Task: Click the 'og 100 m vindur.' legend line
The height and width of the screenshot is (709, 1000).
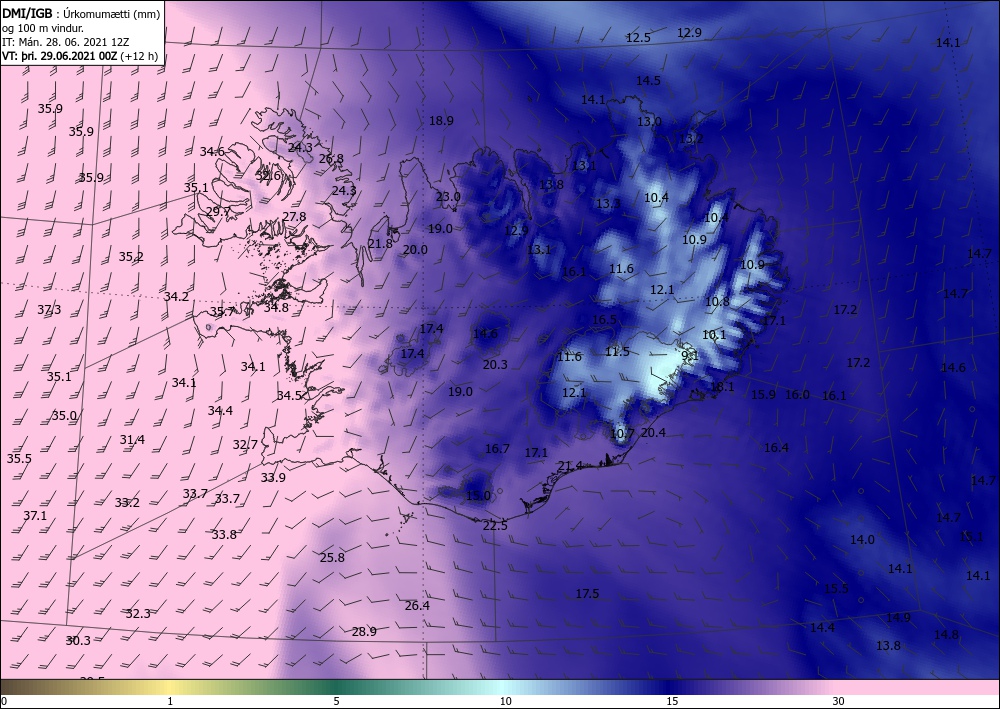Action: coord(43,27)
